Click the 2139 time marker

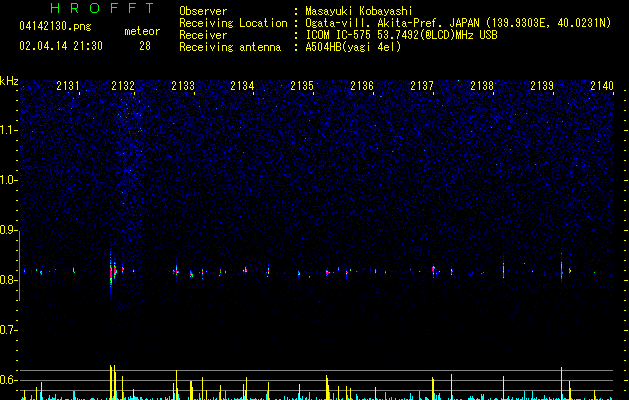pyautogui.click(x=542, y=86)
